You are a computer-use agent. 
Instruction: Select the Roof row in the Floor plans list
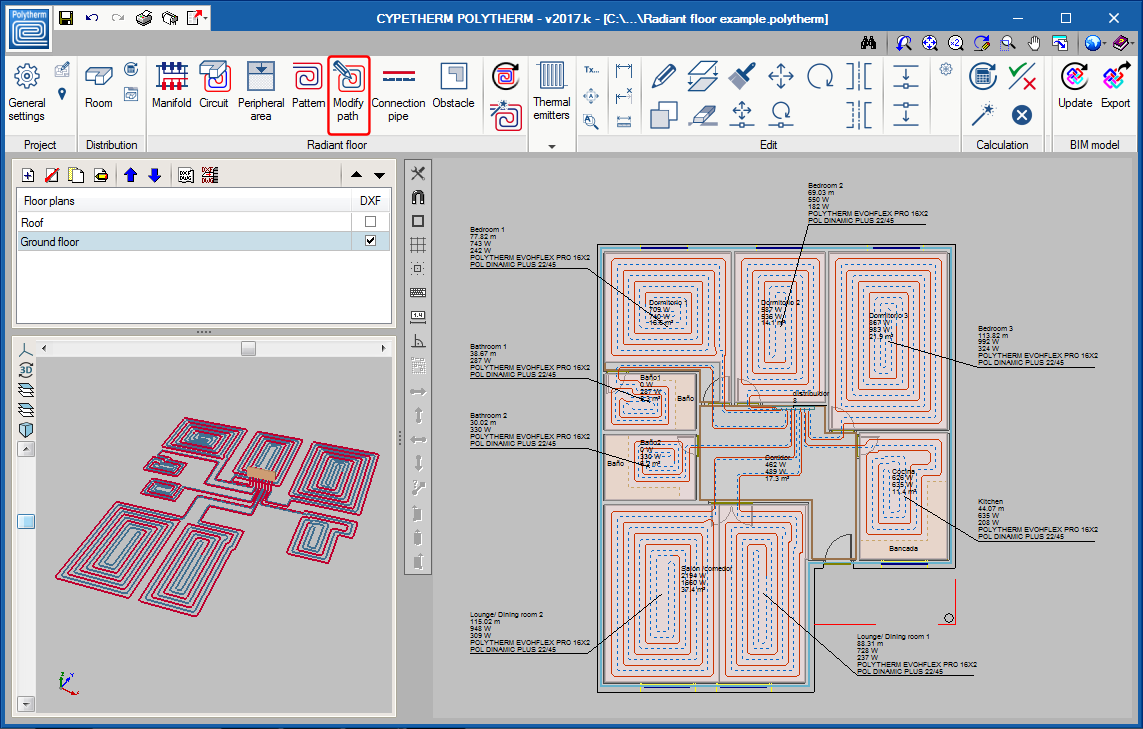tap(120, 221)
